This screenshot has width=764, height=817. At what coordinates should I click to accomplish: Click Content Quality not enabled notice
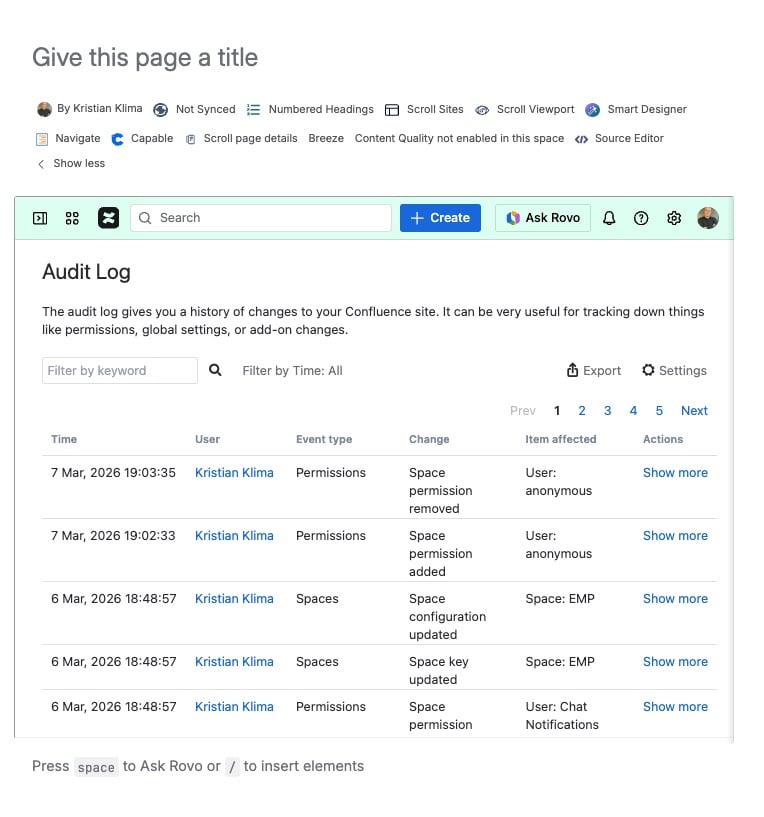click(459, 139)
